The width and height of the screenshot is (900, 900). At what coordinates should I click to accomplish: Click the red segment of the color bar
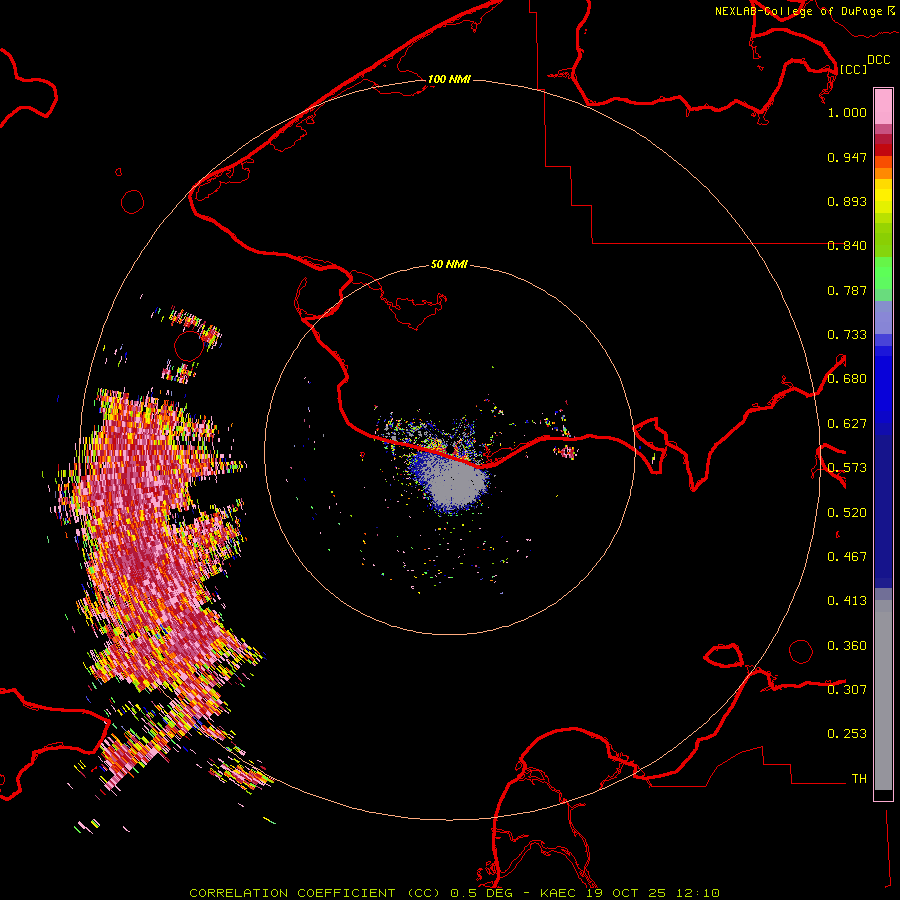[x=883, y=149]
